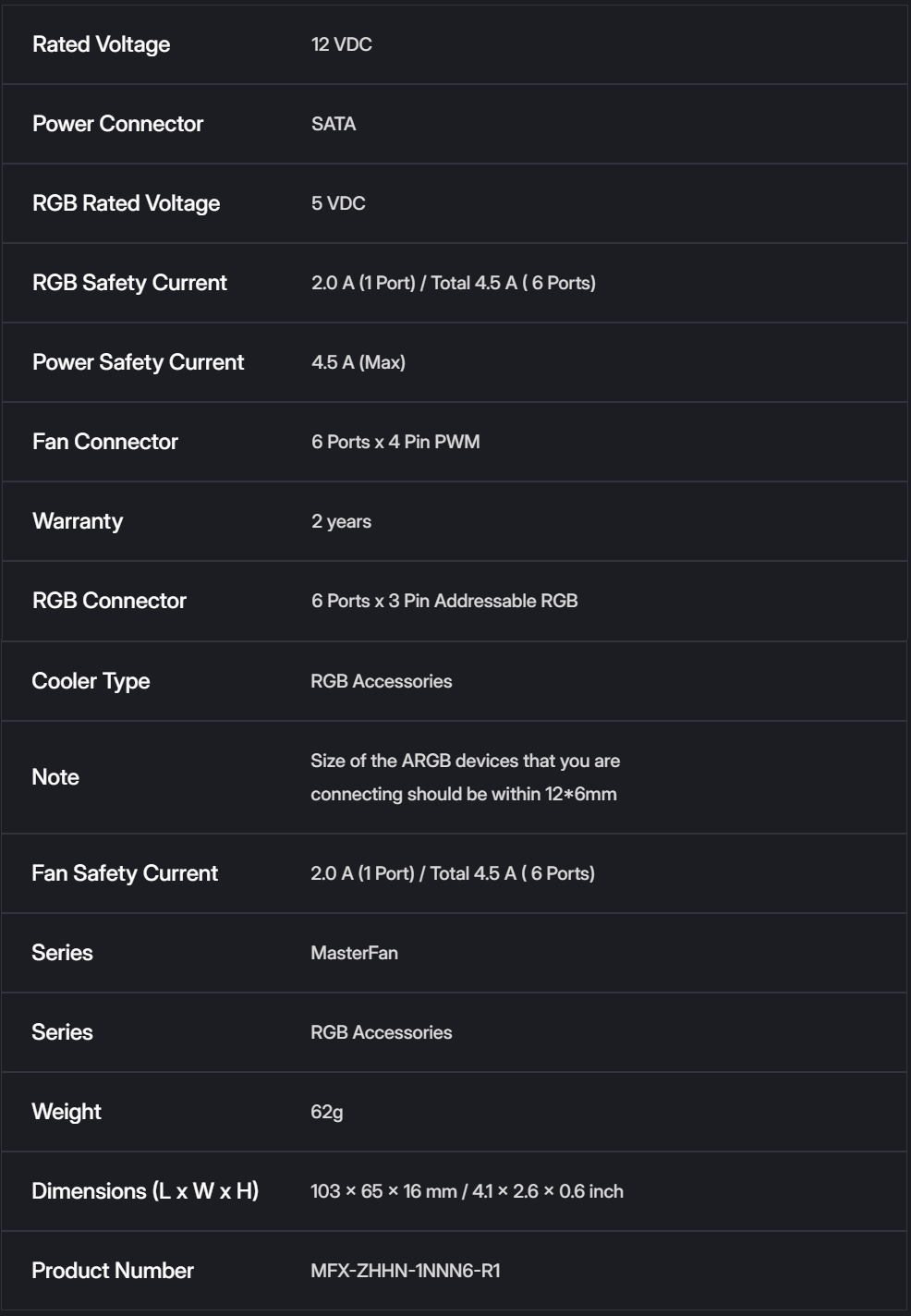911x1316 pixels.
Task: Click the Cooler Type label
Action: tap(91, 681)
